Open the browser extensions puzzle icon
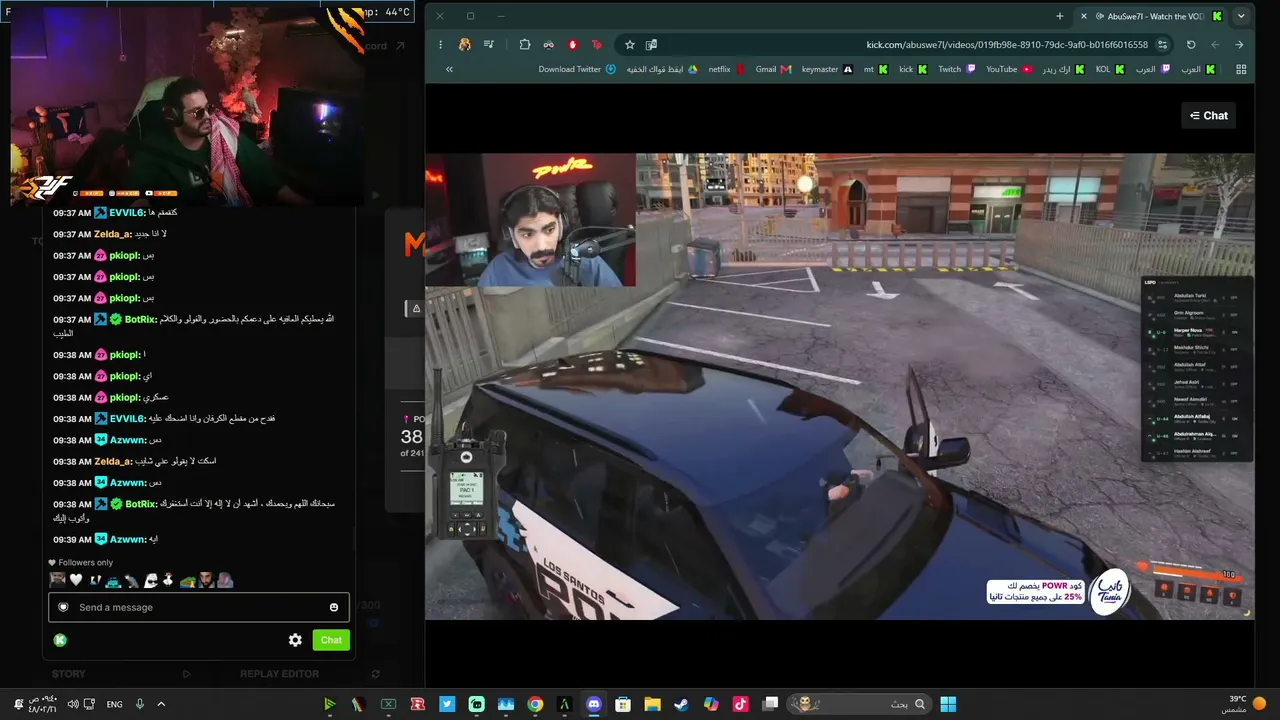The width and height of the screenshot is (1280, 720). [x=525, y=44]
